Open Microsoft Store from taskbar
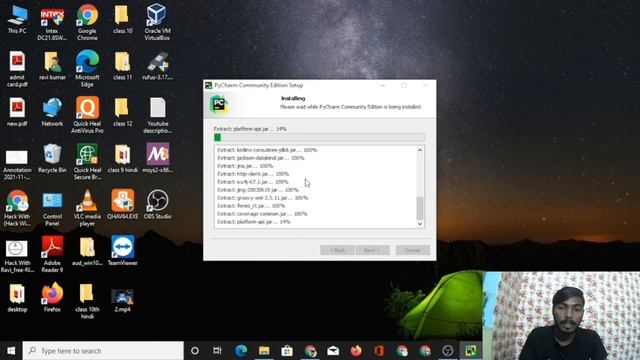This screenshot has width=640, height=360. 287,351
